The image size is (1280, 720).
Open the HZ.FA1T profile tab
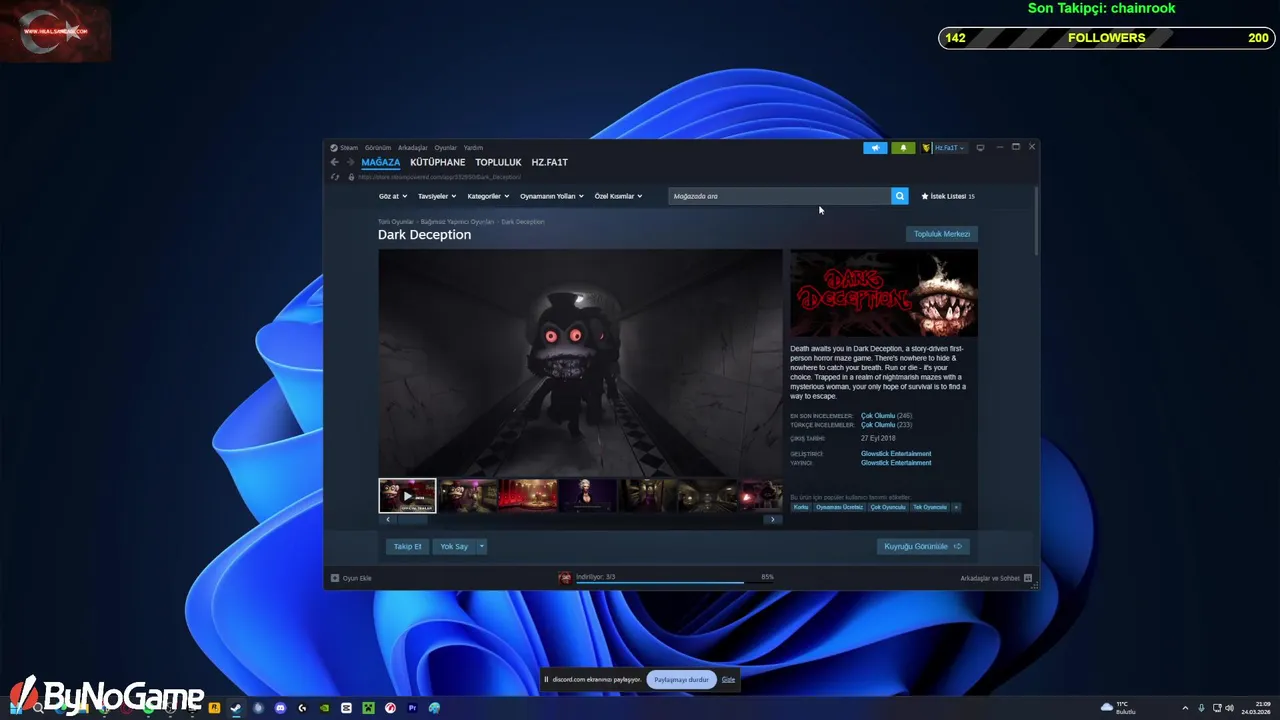click(x=549, y=162)
